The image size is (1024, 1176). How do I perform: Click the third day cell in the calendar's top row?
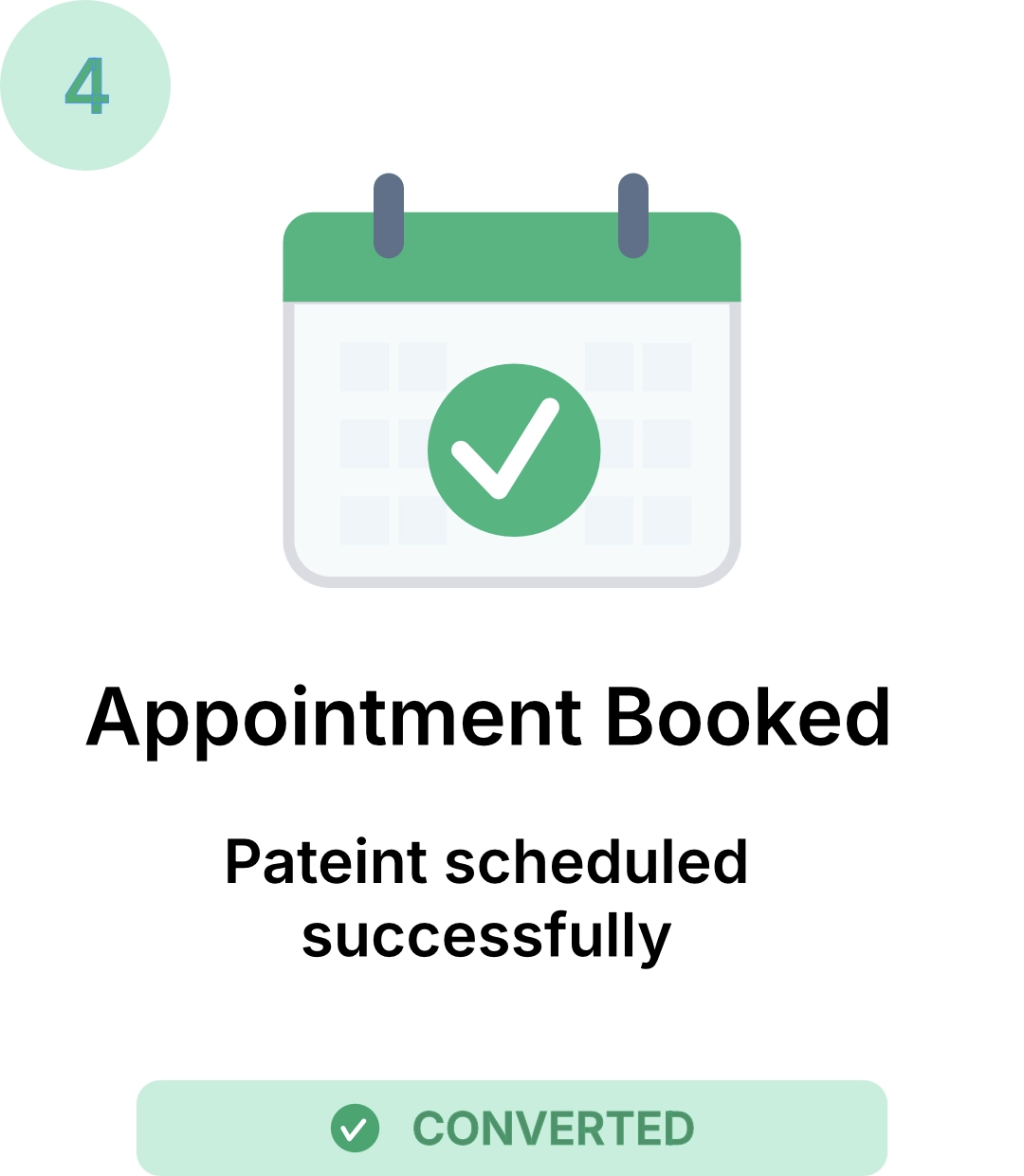[609, 367]
